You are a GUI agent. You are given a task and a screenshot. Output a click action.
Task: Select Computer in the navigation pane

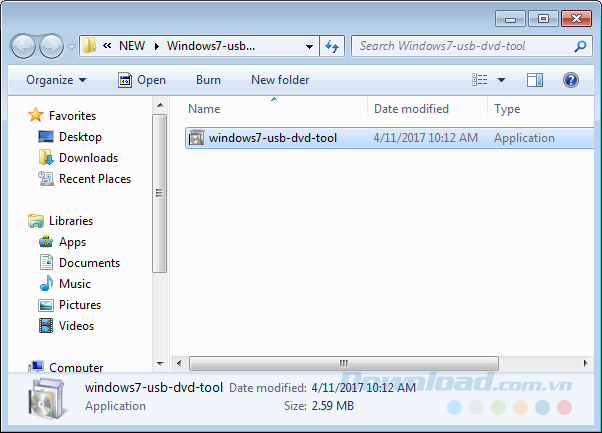[x=76, y=367]
